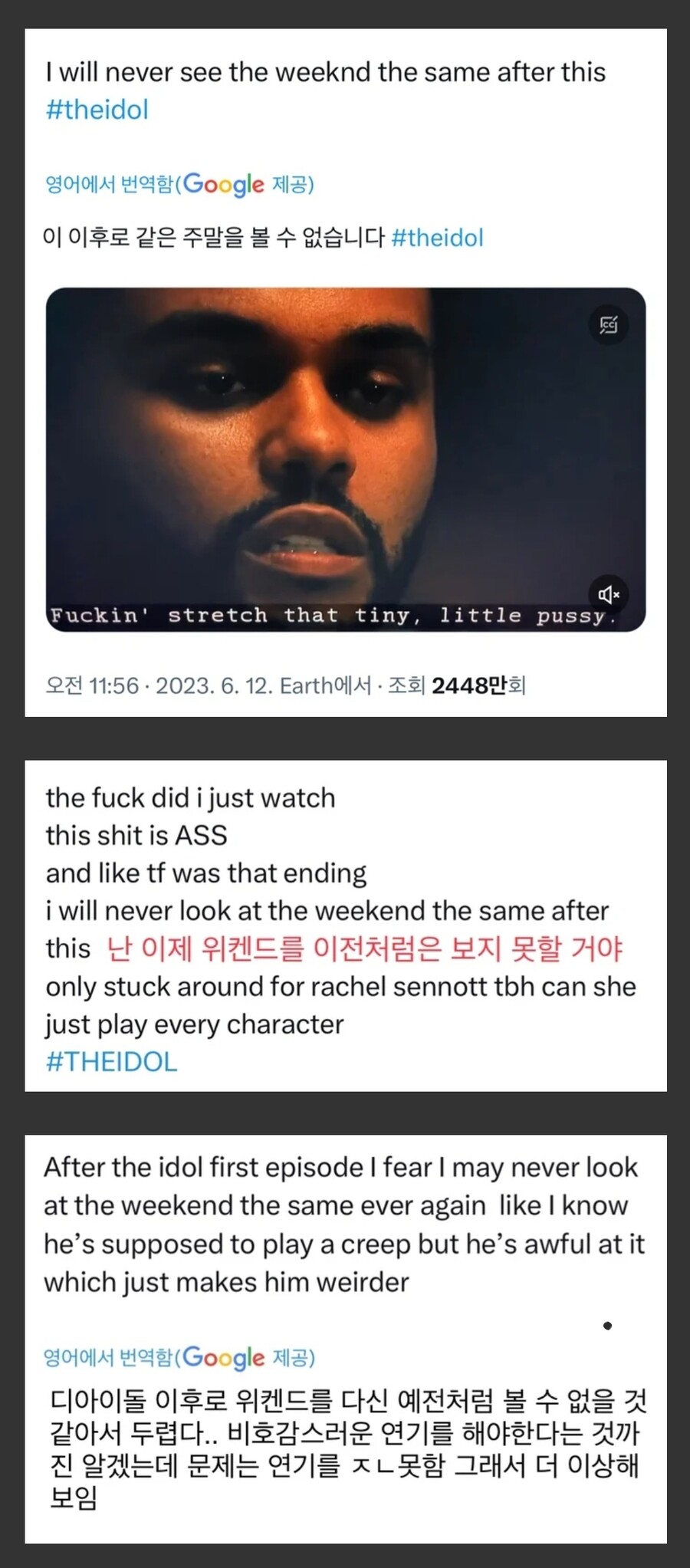Open the #theidol hashtag in first tweet

pos(97,110)
